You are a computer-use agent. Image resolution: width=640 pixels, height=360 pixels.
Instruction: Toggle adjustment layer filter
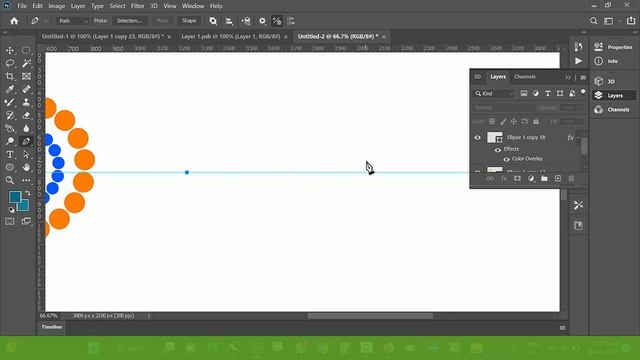[x=536, y=93]
